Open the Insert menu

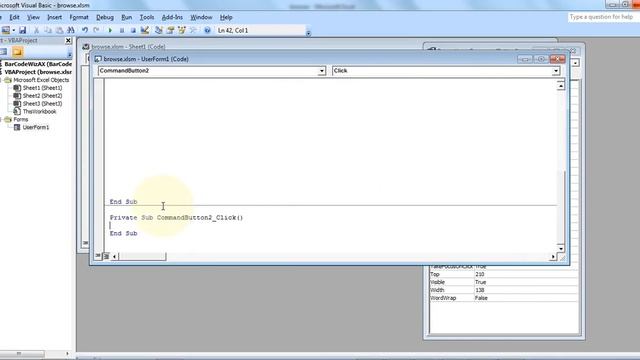[54, 17]
